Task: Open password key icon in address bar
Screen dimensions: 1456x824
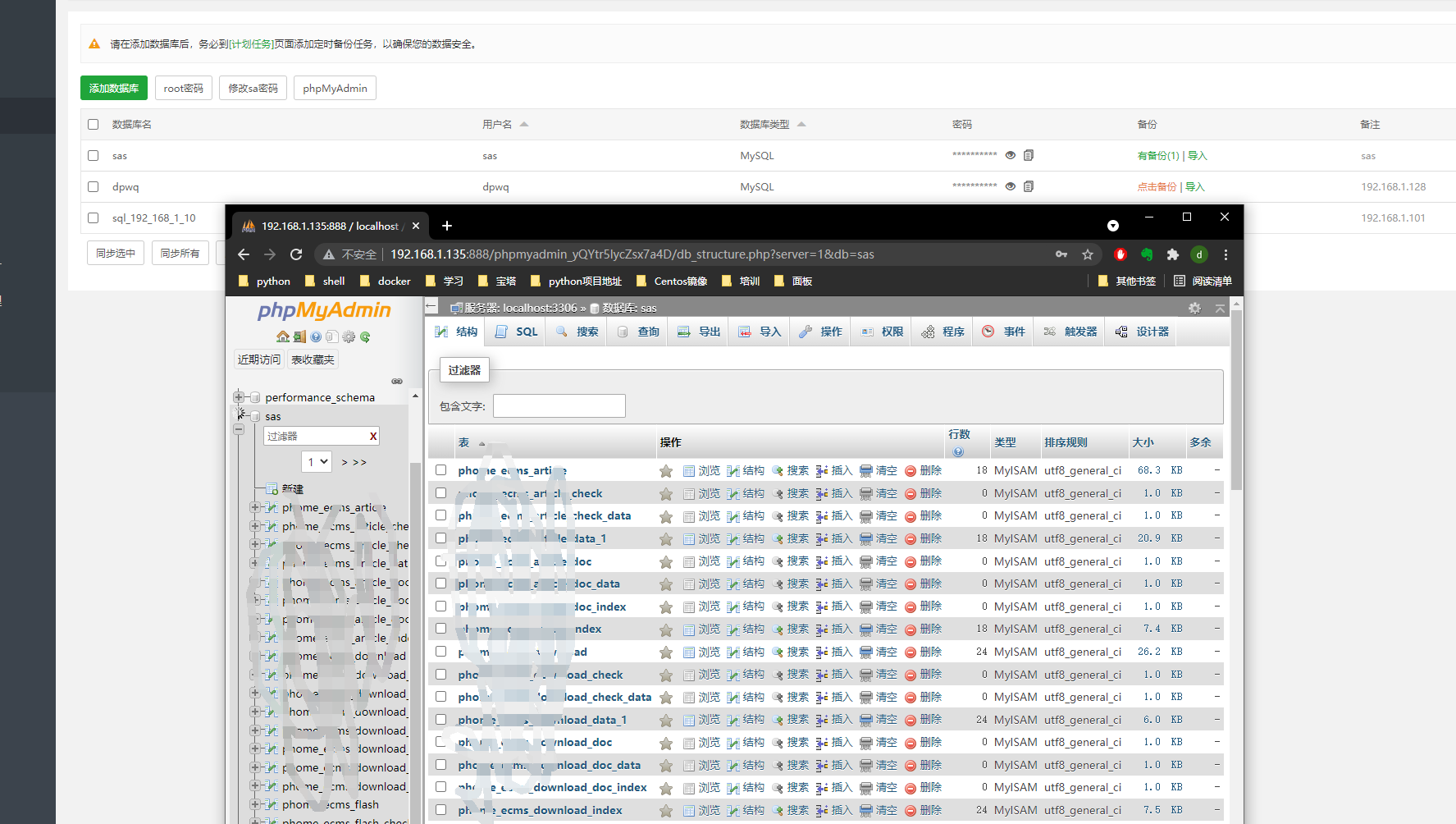Action: click(x=1061, y=254)
